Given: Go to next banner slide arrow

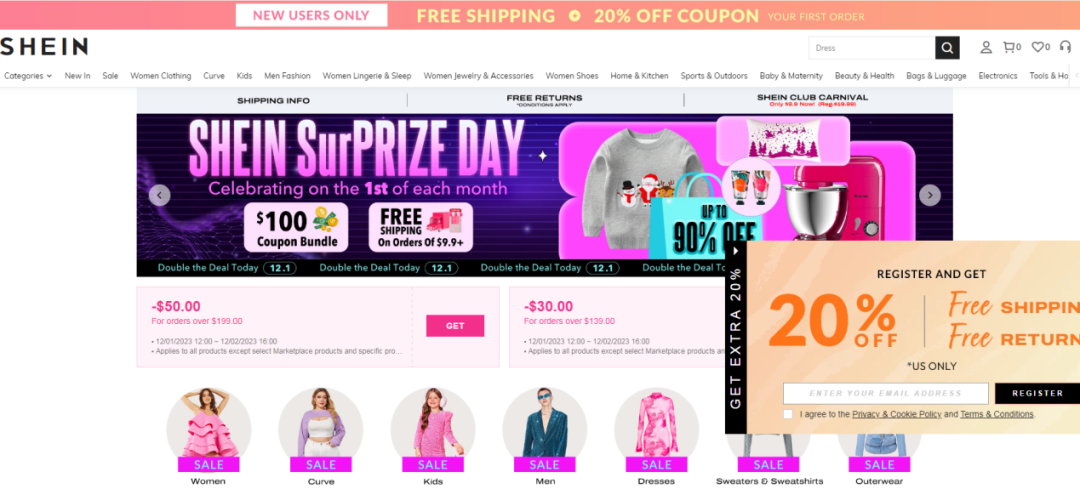Looking at the screenshot, I should pos(930,196).
